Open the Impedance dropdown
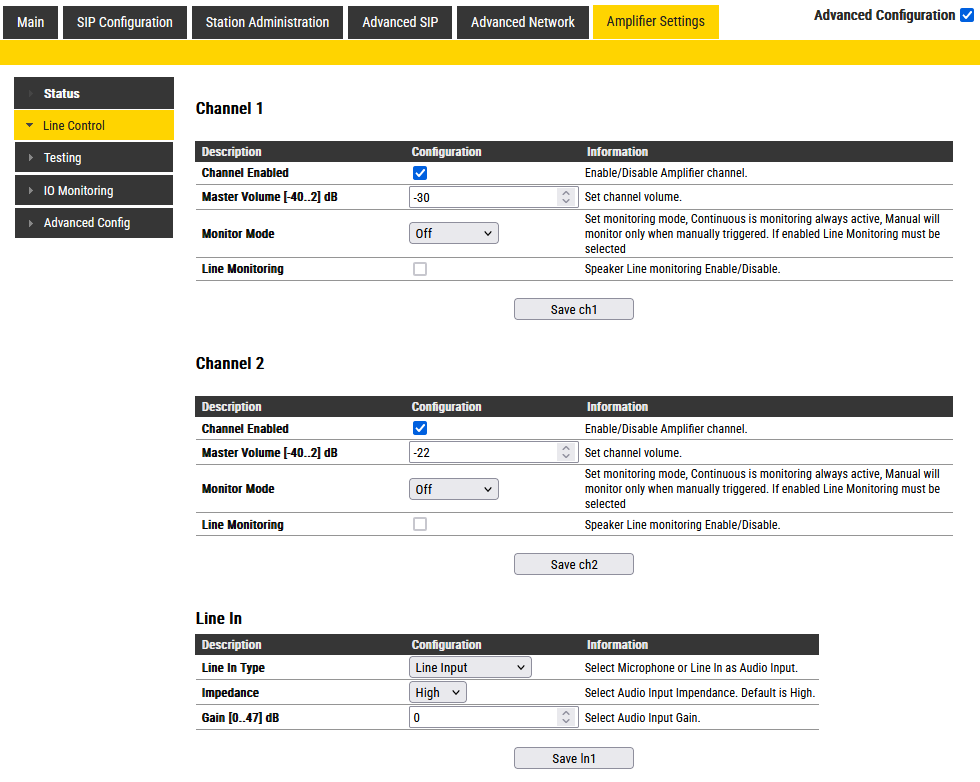 click(438, 692)
